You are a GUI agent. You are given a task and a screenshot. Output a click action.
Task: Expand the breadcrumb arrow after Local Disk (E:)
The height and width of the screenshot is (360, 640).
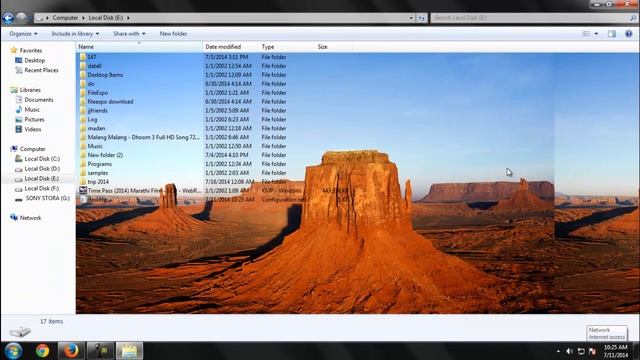(128, 18)
